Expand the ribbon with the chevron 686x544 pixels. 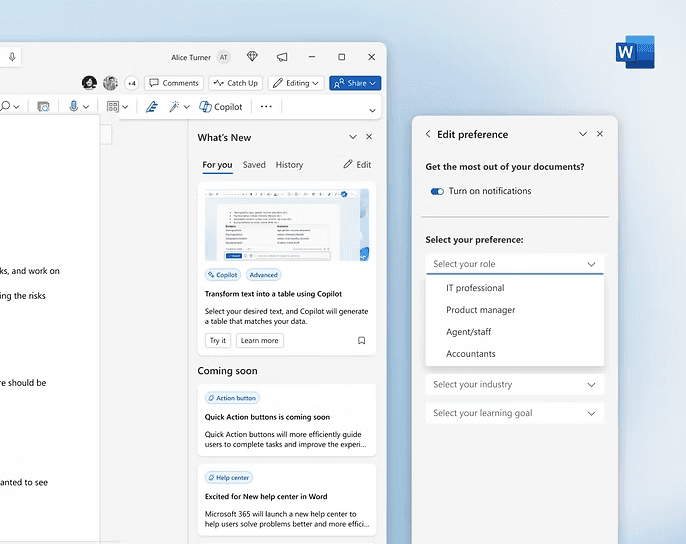click(x=372, y=110)
